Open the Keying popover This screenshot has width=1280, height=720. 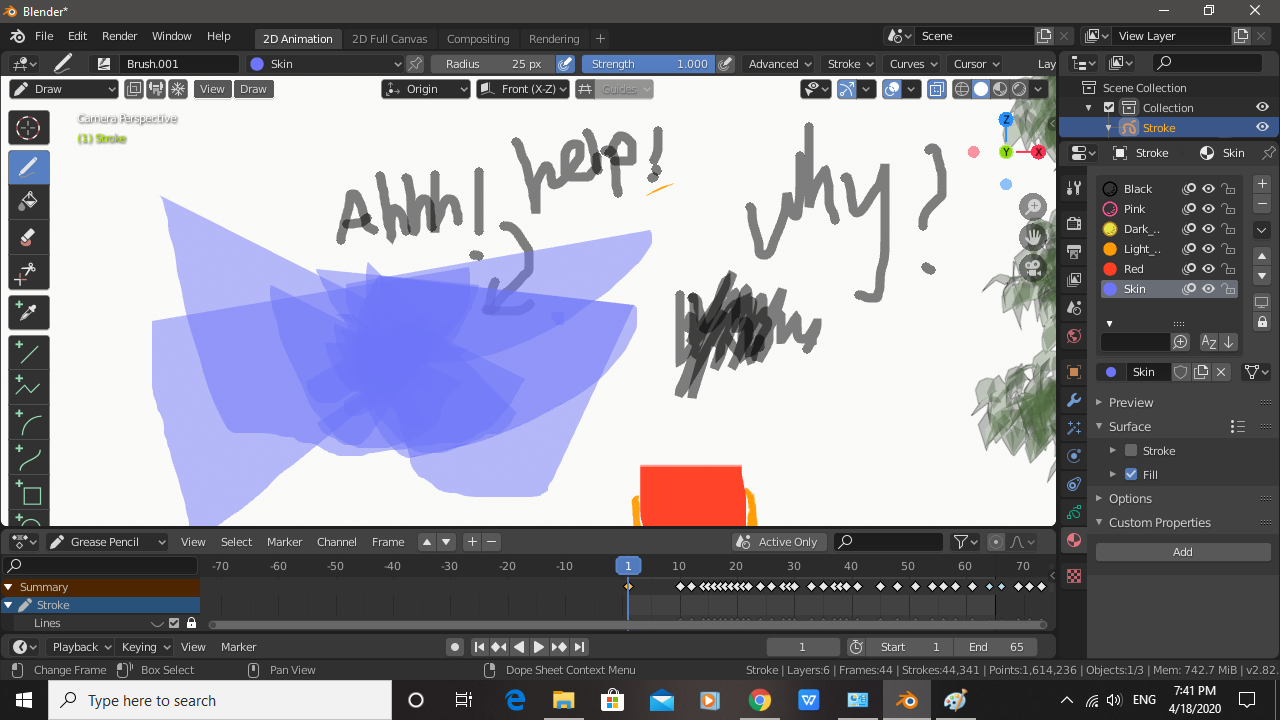144,647
